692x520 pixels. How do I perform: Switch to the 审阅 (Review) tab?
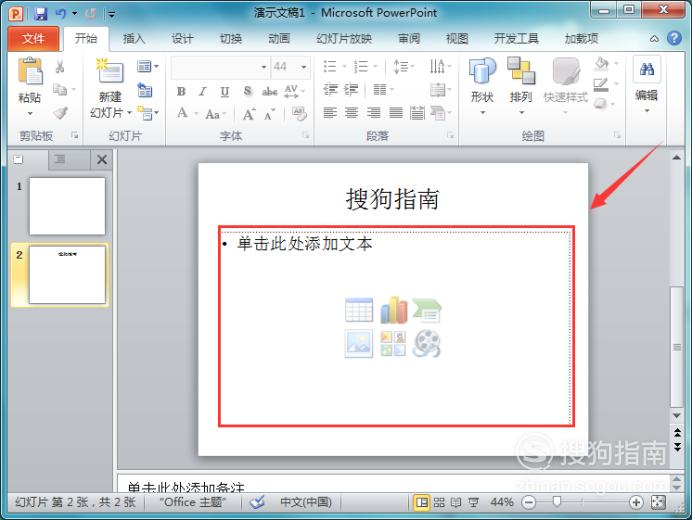tap(409, 39)
